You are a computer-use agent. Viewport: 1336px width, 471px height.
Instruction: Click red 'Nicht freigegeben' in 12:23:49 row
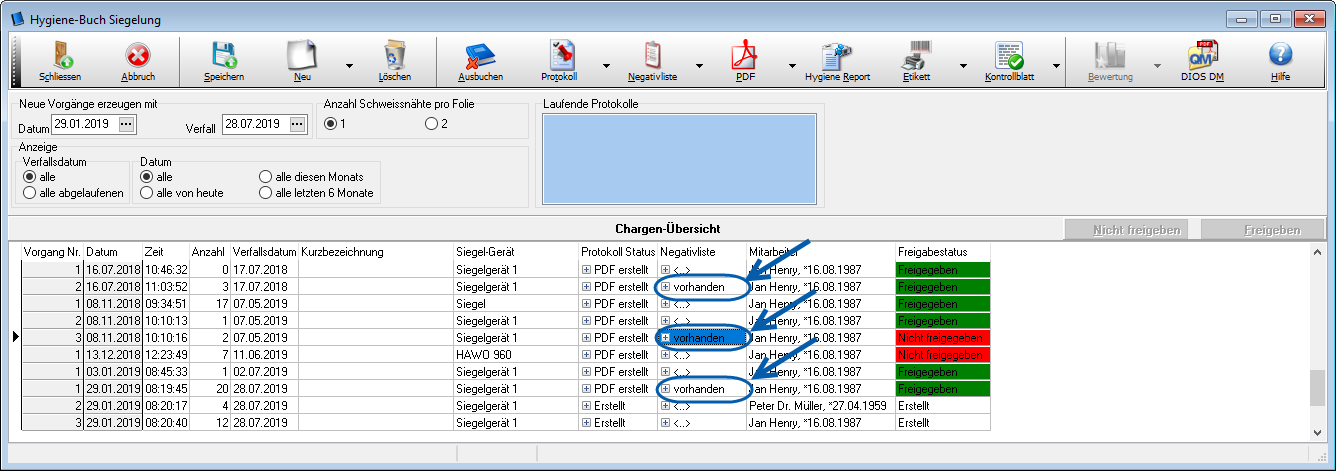click(x=943, y=355)
